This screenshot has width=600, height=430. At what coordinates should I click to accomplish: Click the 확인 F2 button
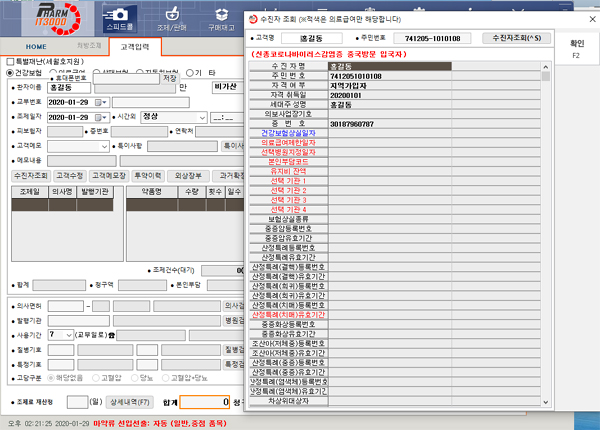click(577, 48)
